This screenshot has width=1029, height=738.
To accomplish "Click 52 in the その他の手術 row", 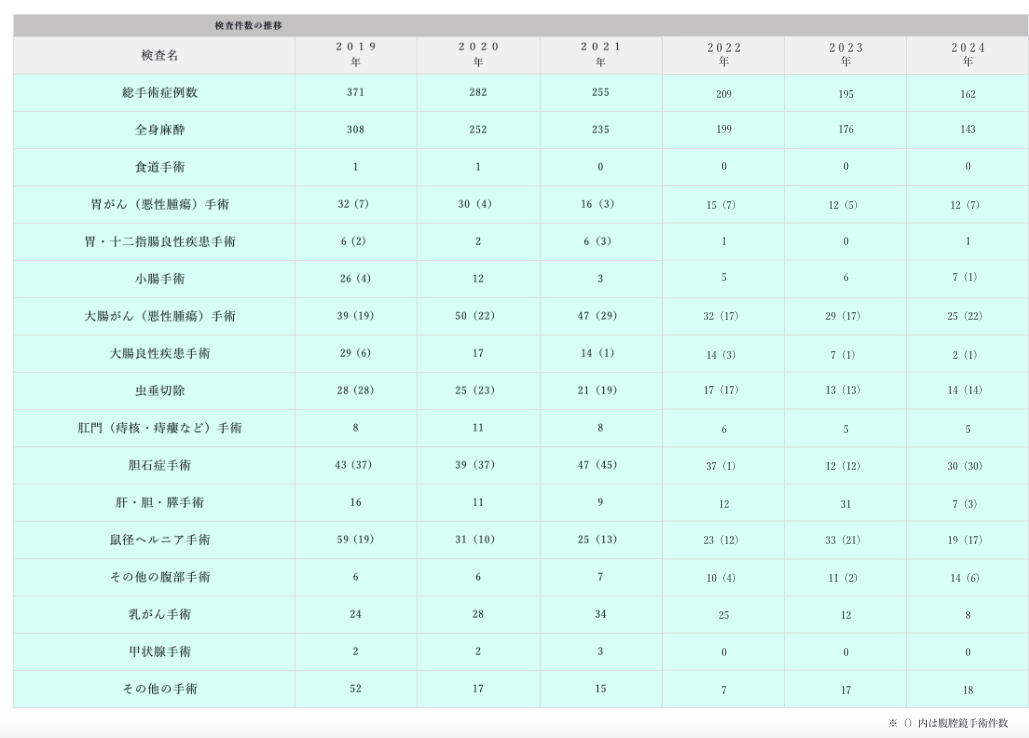I will pyautogui.click(x=356, y=689).
